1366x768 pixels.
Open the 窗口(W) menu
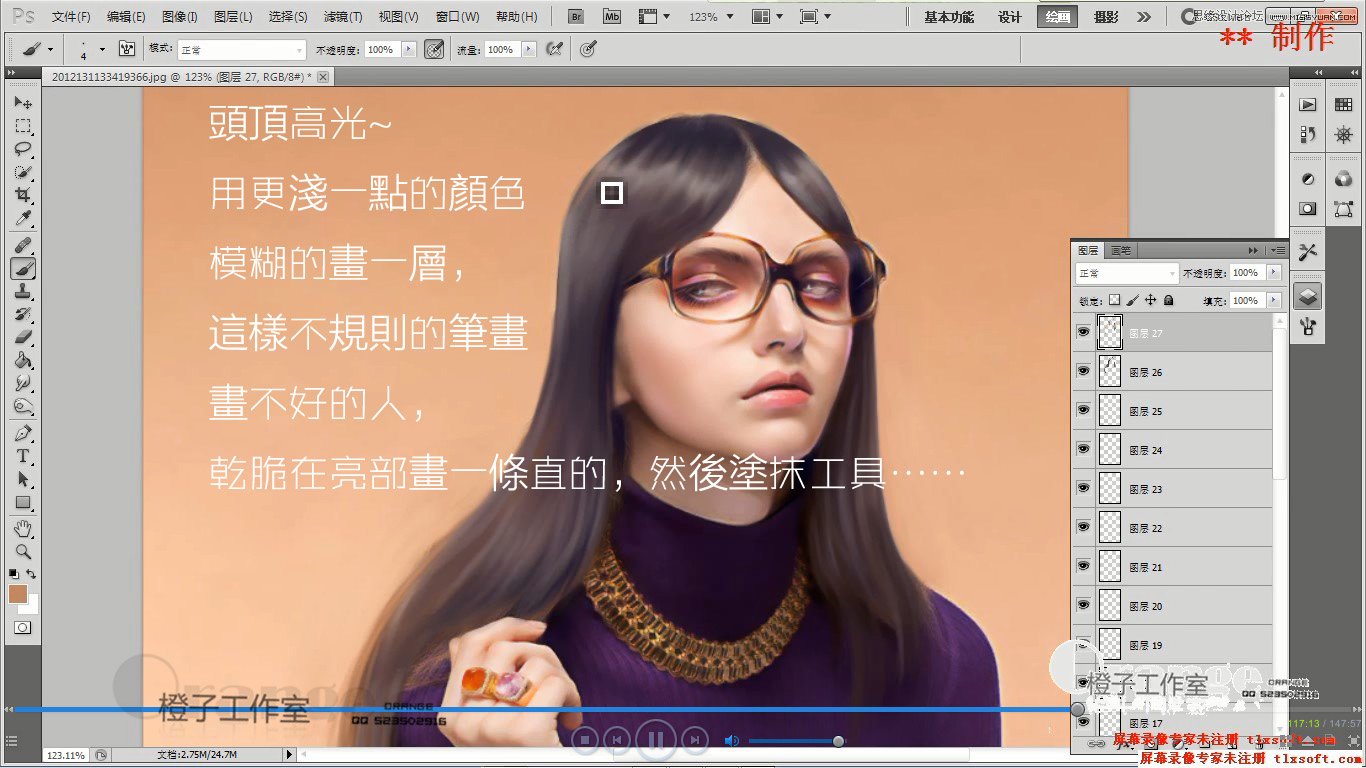pyautogui.click(x=458, y=17)
